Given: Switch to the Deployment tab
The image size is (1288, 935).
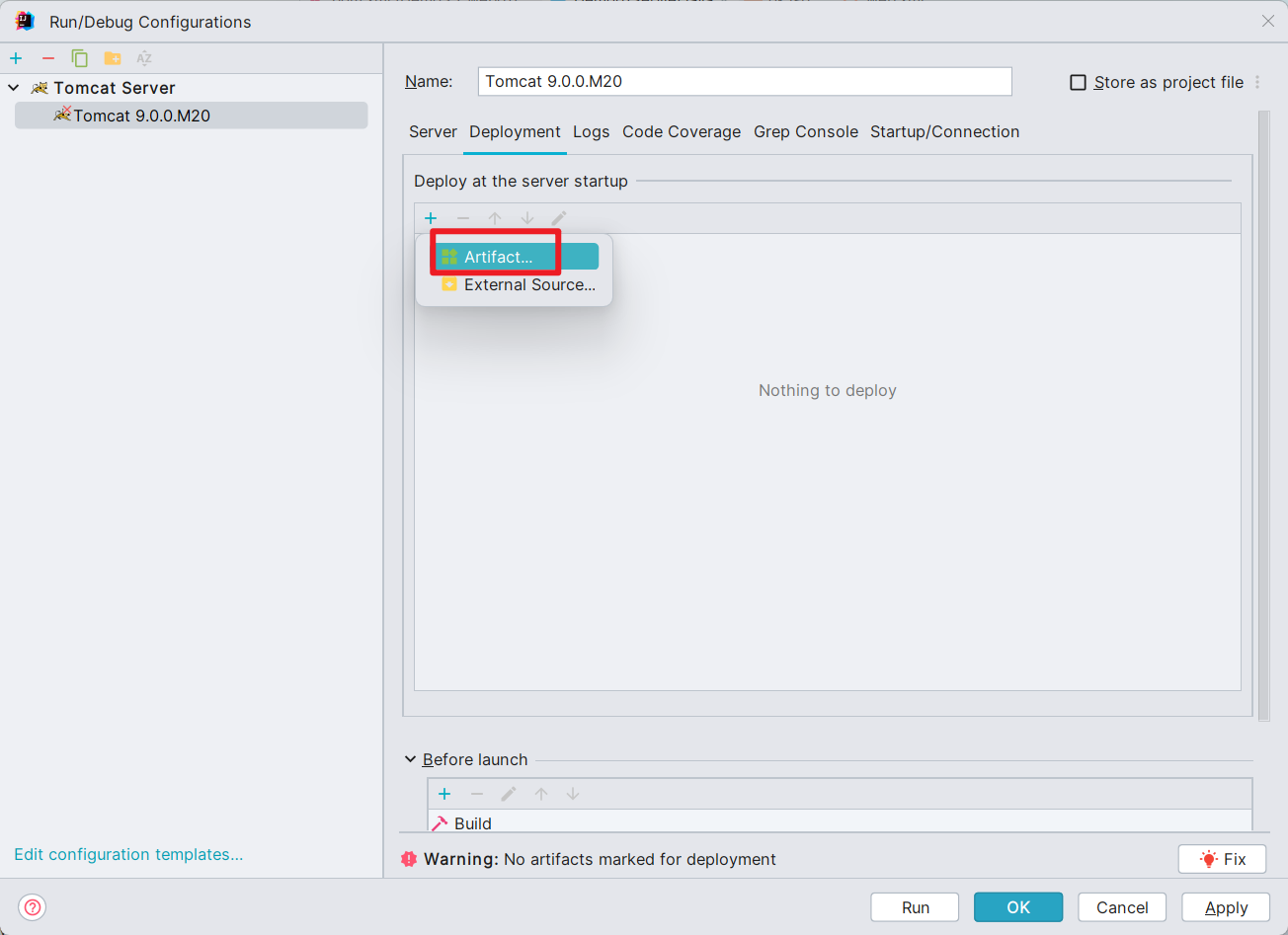Looking at the screenshot, I should tap(515, 131).
